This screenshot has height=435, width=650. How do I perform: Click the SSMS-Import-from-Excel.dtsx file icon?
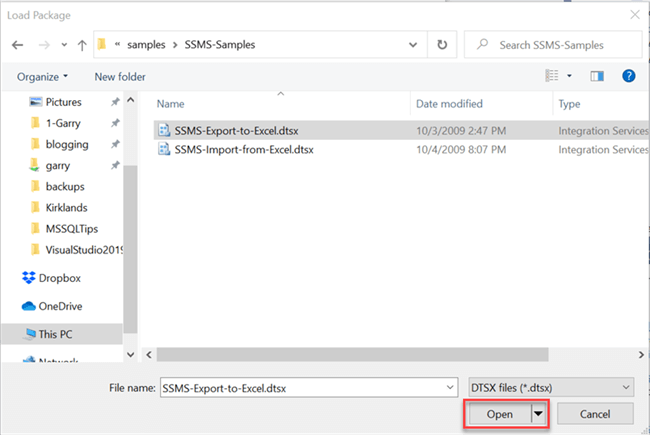[x=164, y=149]
